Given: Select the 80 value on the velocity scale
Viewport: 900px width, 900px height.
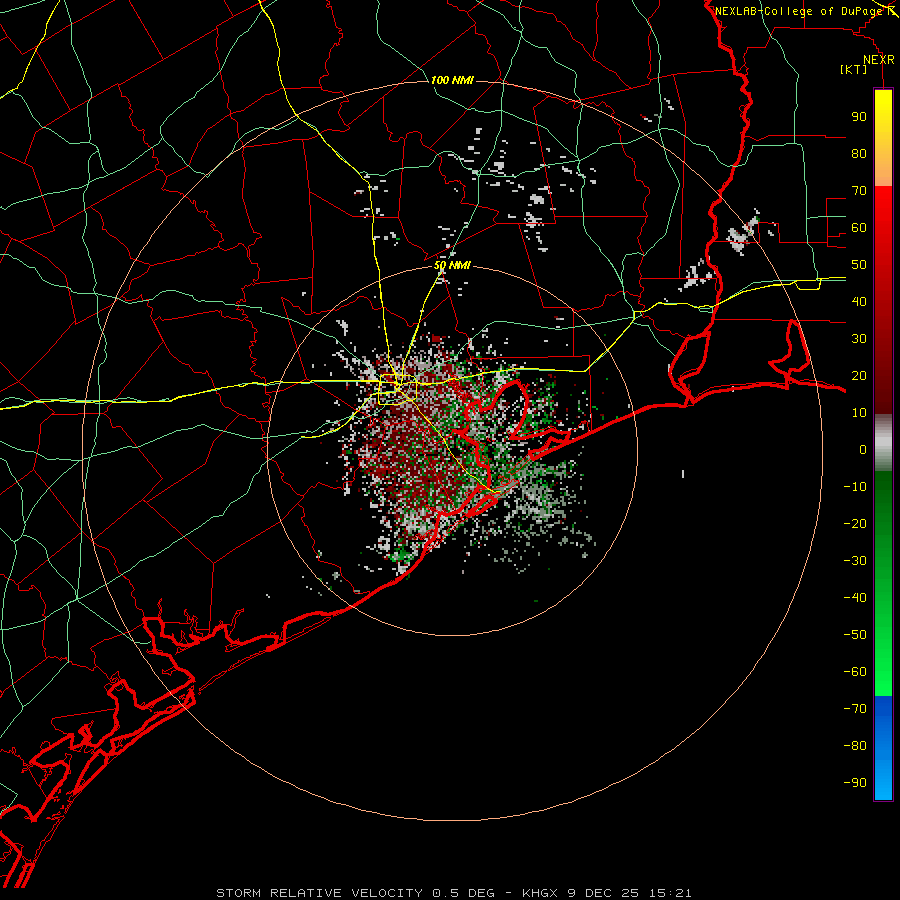Looking at the screenshot, I should point(859,153).
